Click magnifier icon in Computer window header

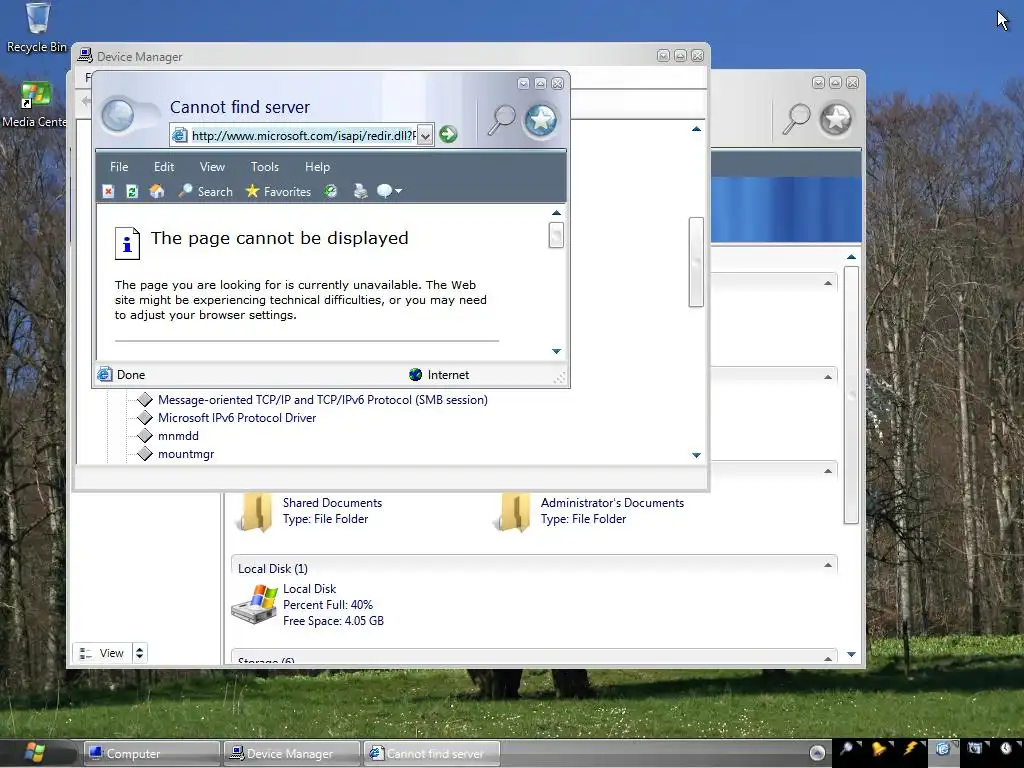pos(796,119)
